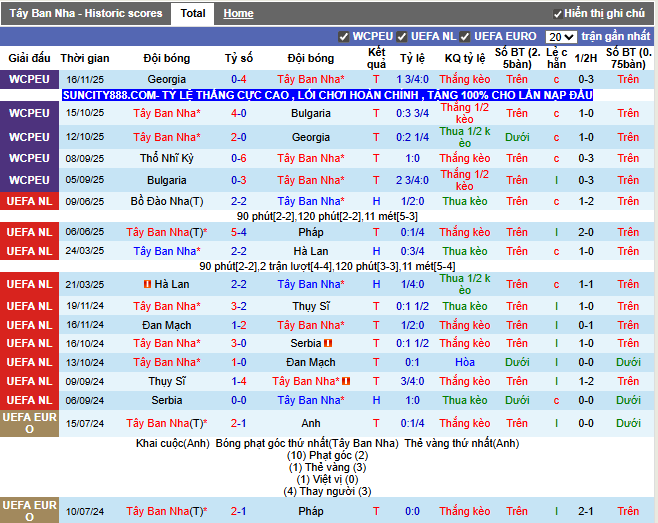Open the 20 recent matches dropdown
This screenshot has width=658, height=523.
(x=561, y=37)
